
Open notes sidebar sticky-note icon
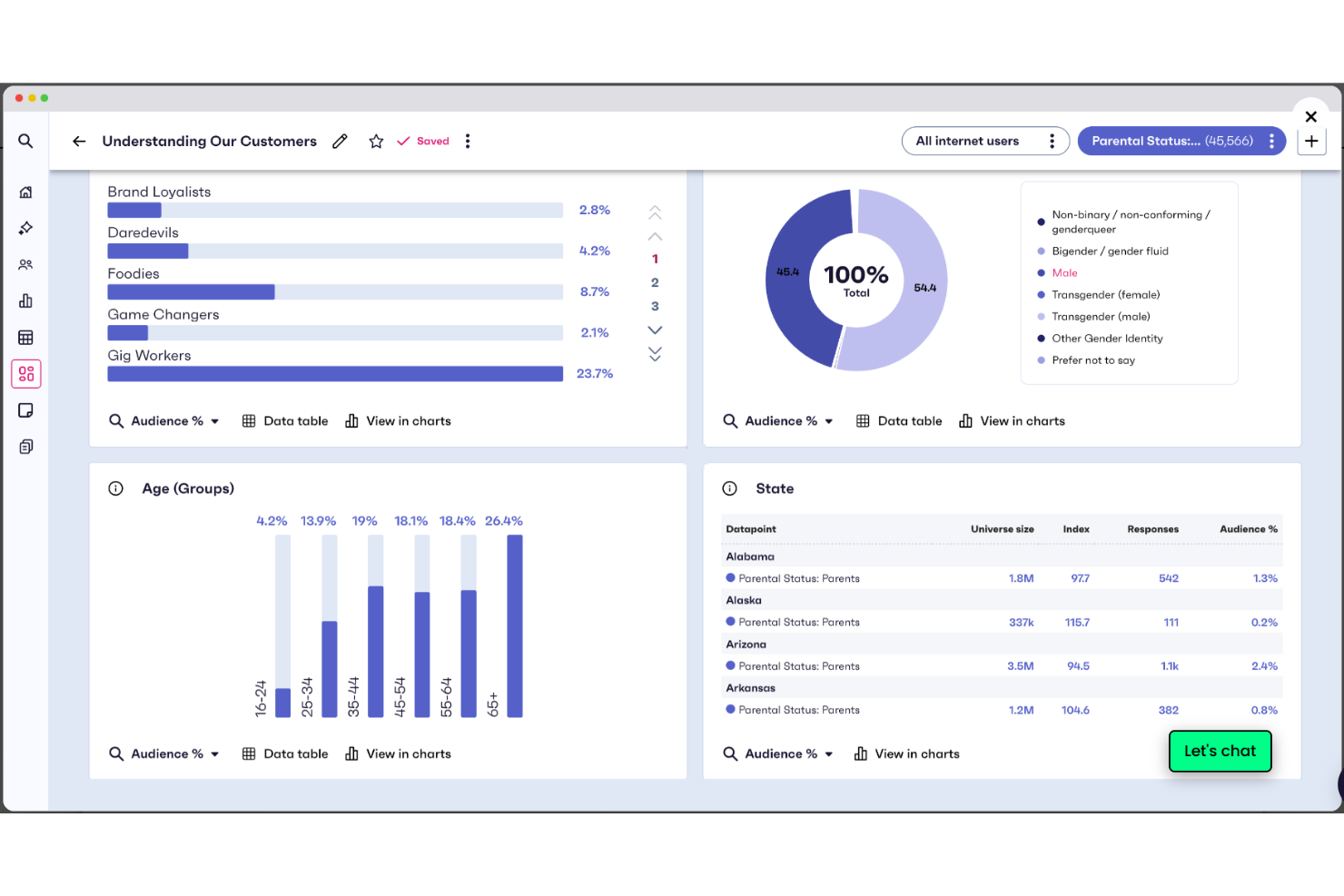[x=25, y=410]
